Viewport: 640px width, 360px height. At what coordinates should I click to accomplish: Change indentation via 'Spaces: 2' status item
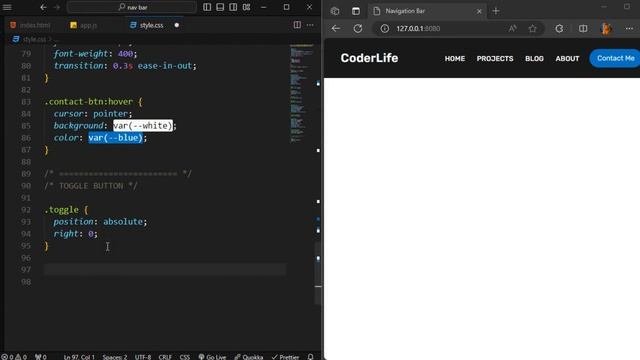click(x=115, y=357)
